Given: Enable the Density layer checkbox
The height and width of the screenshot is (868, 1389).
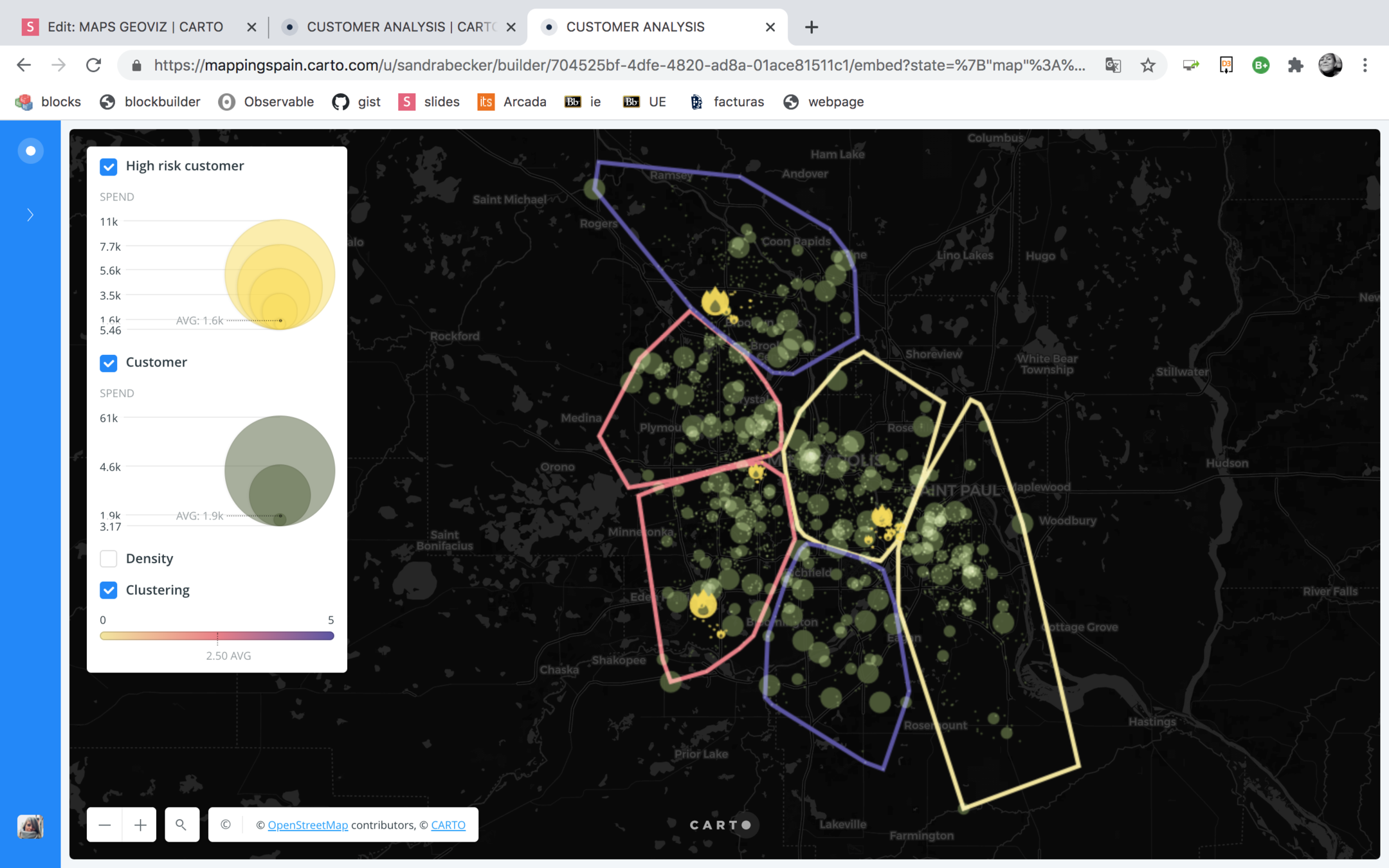Looking at the screenshot, I should click(x=109, y=558).
